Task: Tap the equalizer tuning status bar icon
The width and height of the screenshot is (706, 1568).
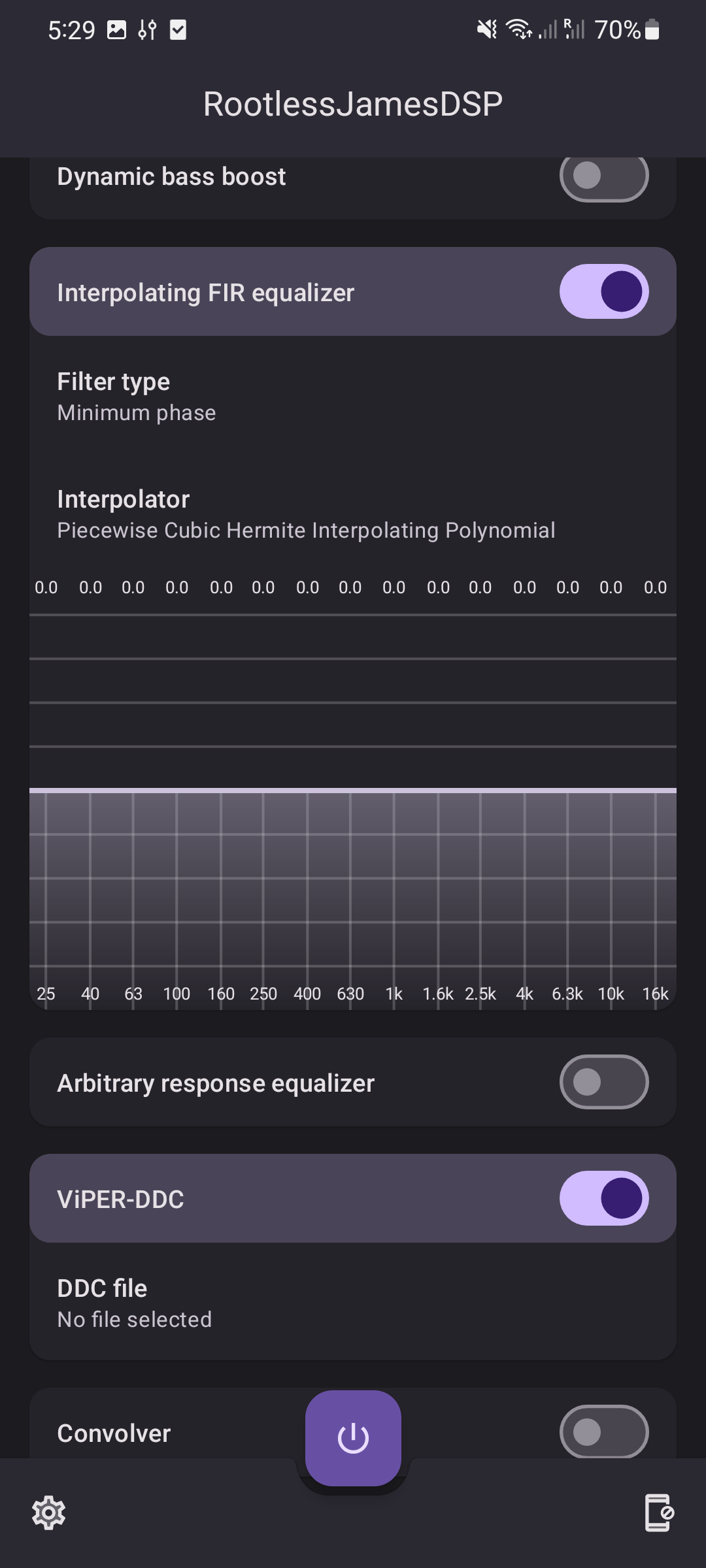Action: tap(147, 30)
